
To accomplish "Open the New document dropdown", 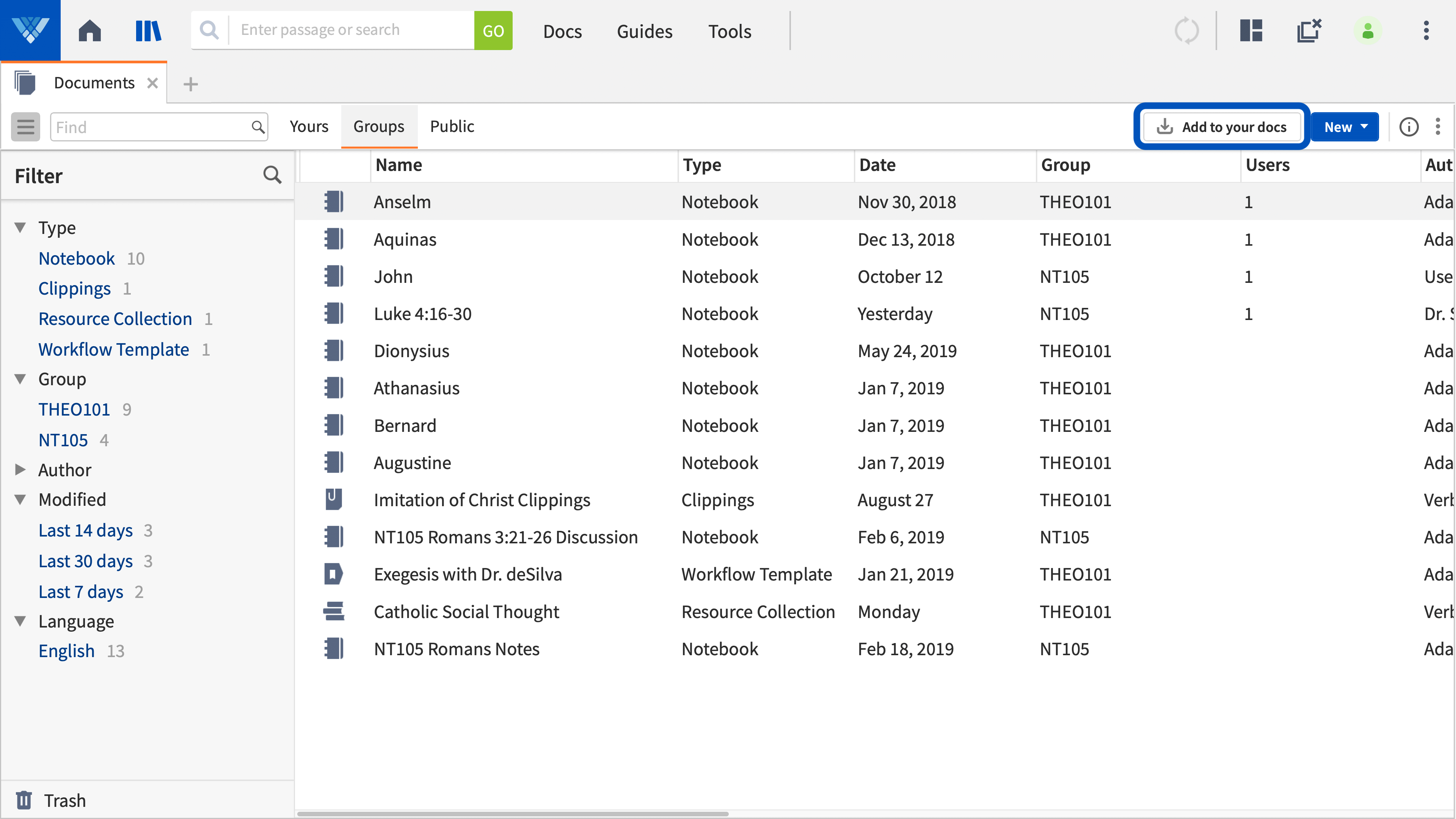I will point(1344,127).
